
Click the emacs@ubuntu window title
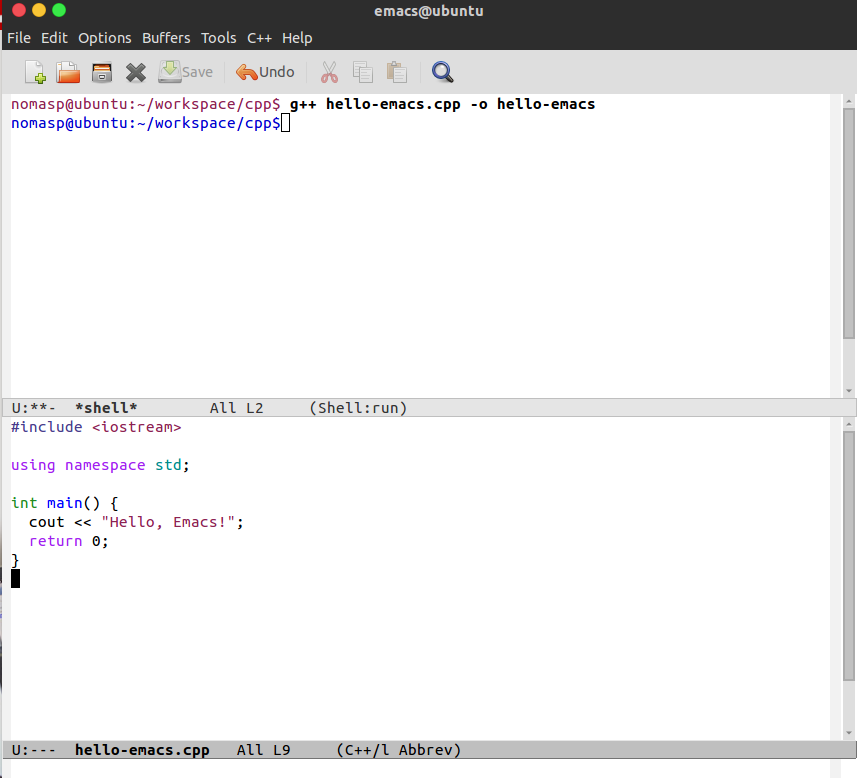pyautogui.click(x=428, y=11)
